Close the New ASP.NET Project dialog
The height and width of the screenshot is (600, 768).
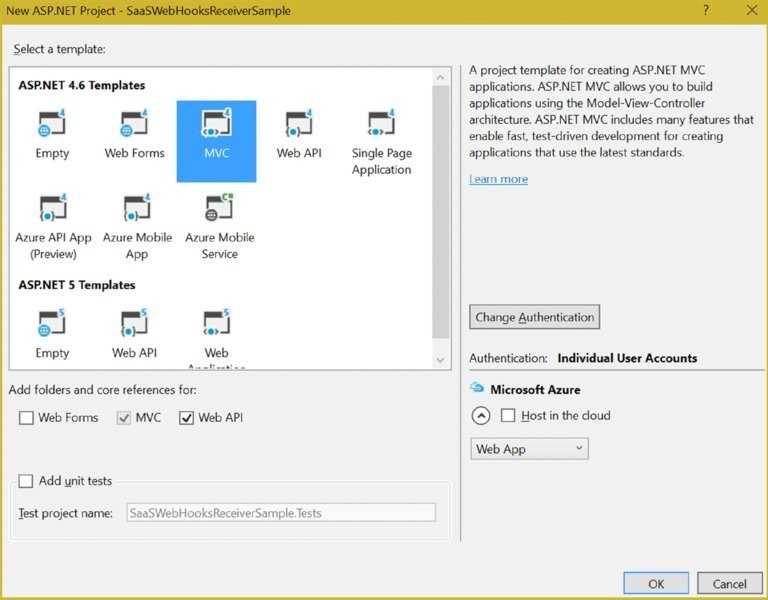(752, 10)
